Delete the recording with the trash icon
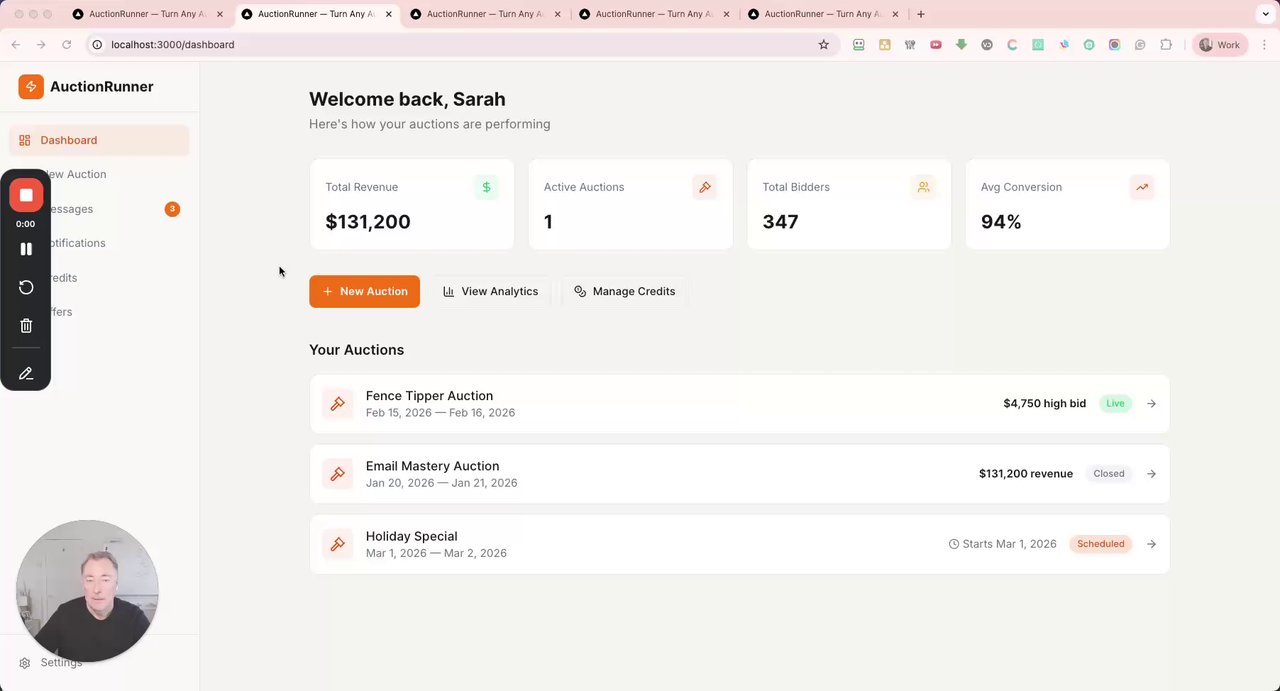The height and width of the screenshot is (691, 1280). pos(26,325)
